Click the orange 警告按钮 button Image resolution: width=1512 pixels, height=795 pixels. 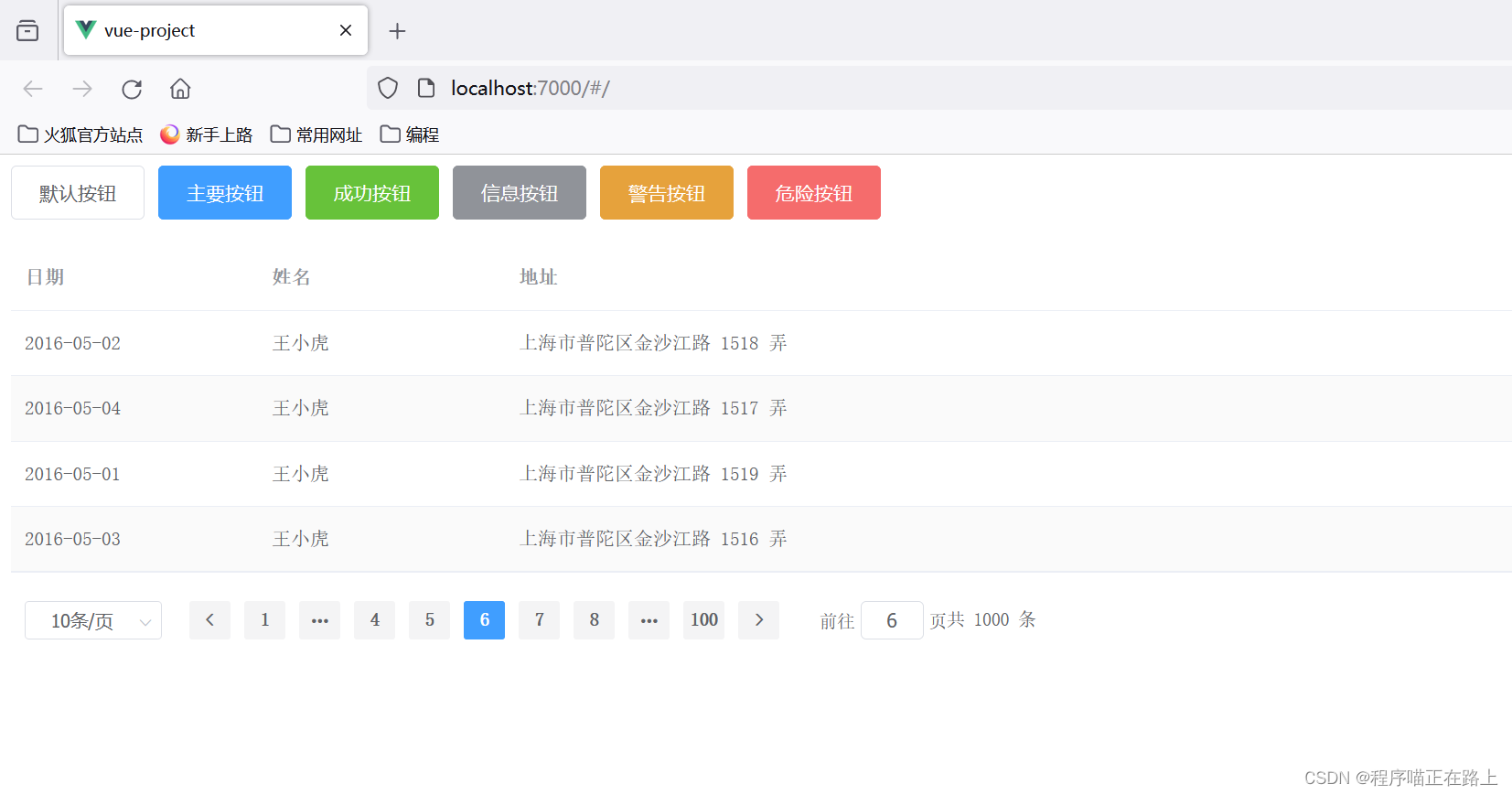pyautogui.click(x=667, y=193)
